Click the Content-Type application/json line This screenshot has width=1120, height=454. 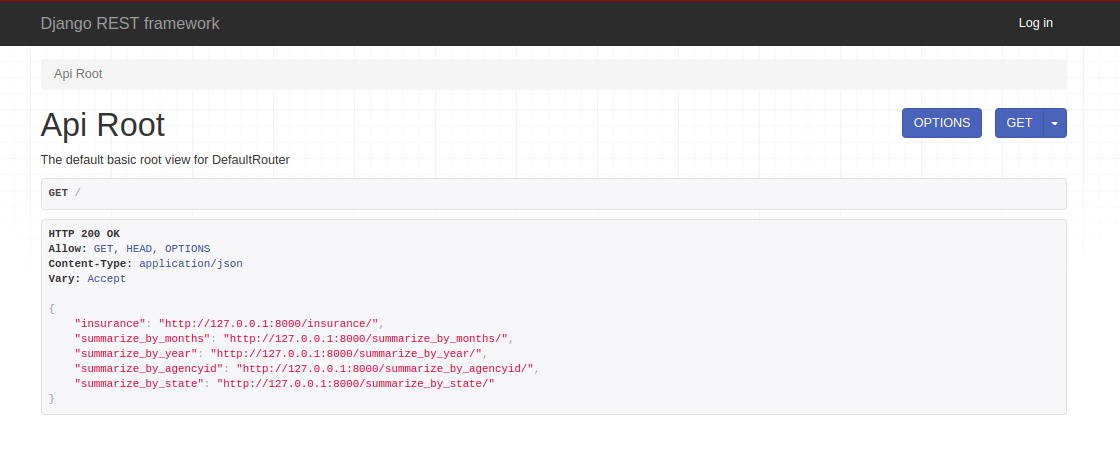click(146, 263)
